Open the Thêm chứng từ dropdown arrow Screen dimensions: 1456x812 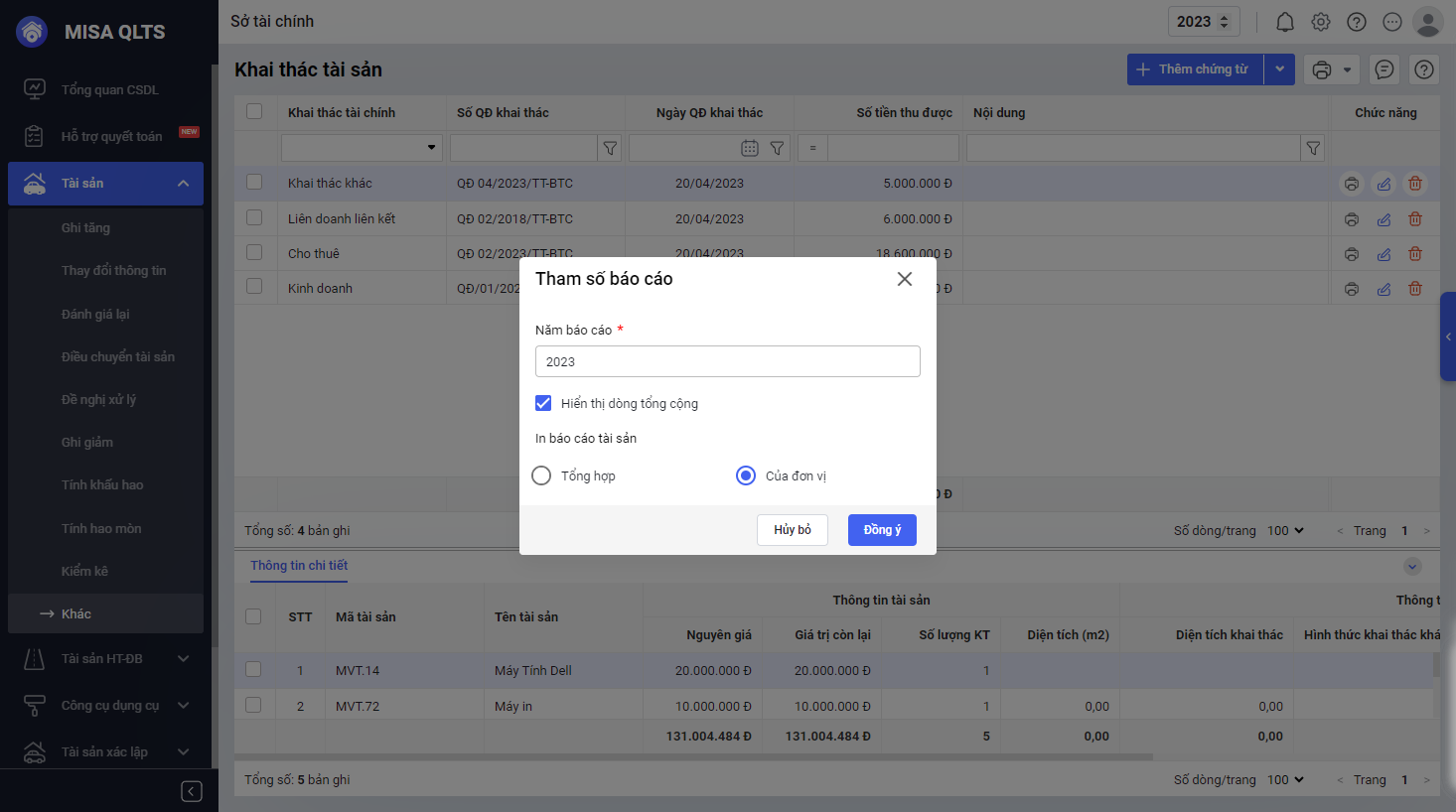[1279, 69]
